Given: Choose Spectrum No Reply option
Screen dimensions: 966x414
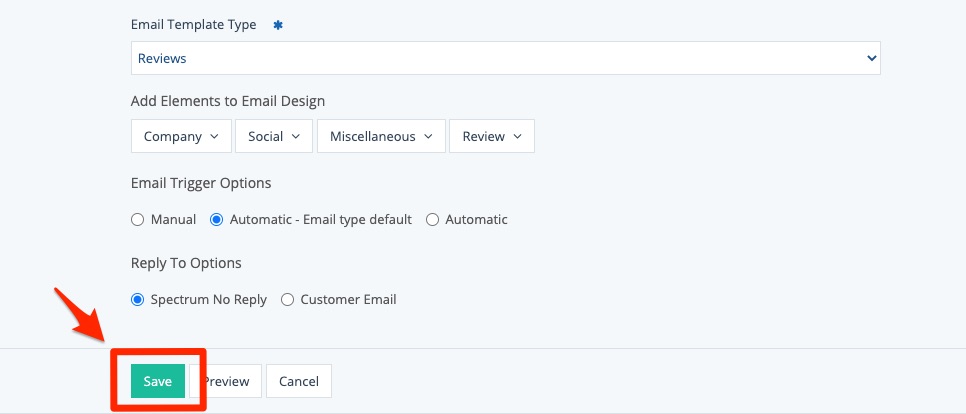Looking at the screenshot, I should (138, 300).
